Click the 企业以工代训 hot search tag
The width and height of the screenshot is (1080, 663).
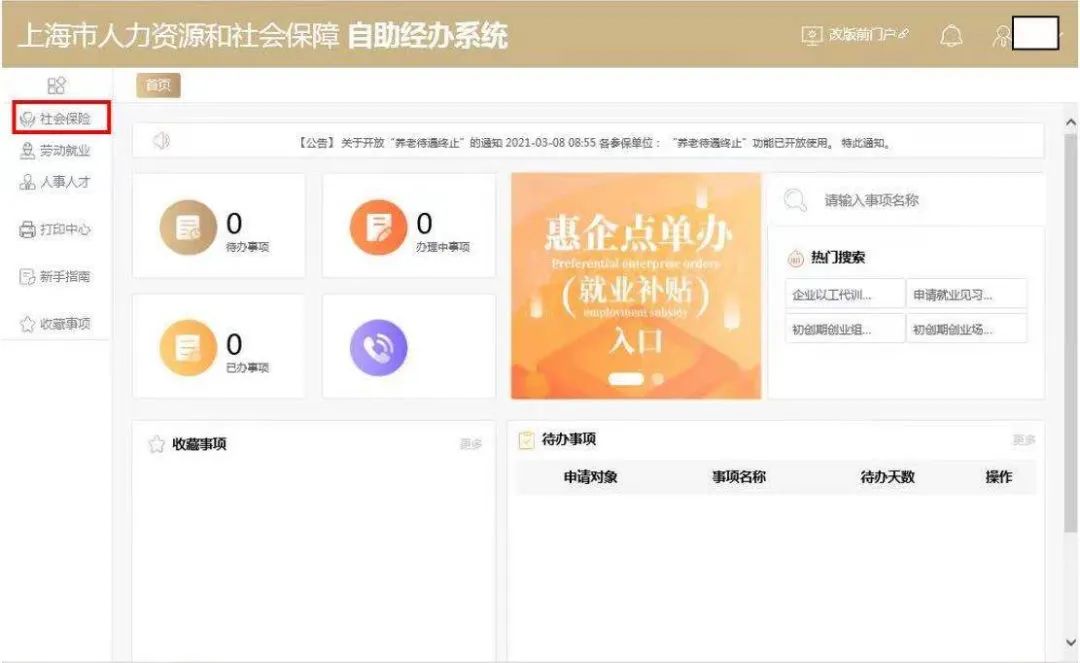(x=844, y=295)
